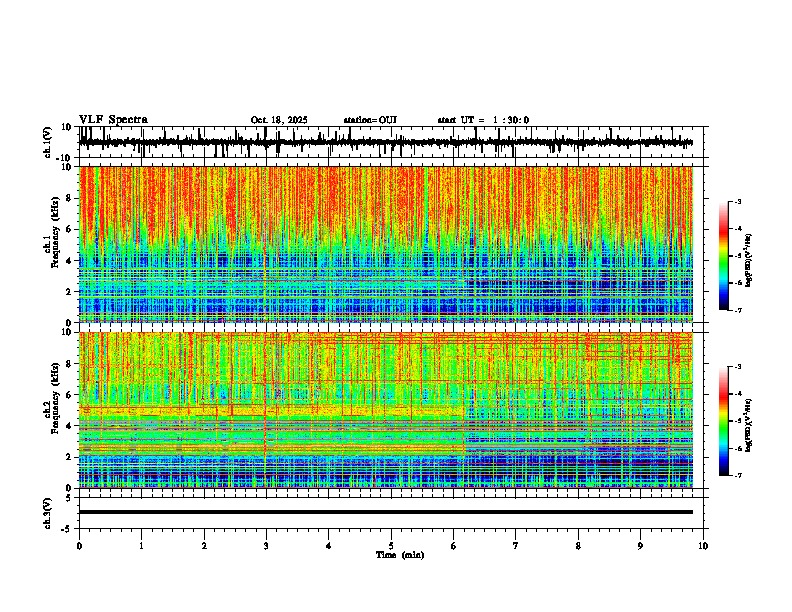This screenshot has width=792, height=612.
Task: Click the '-3' label on ch.2 color scale
Action: click(x=737, y=367)
